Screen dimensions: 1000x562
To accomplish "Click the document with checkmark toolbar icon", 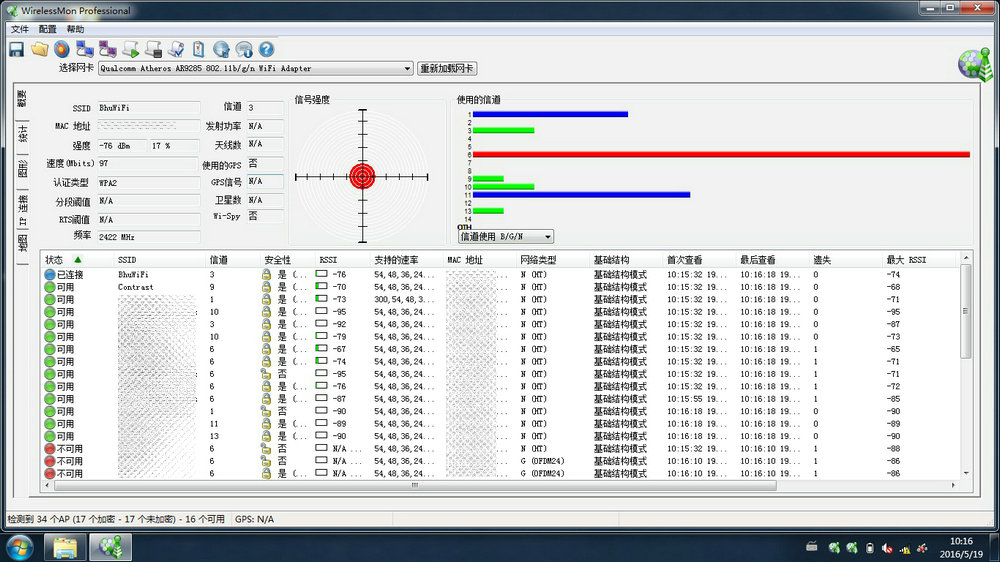I will 176,49.
